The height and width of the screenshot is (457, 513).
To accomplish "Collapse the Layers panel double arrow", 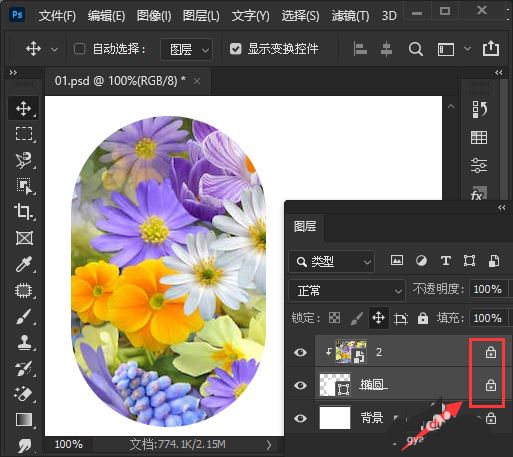I will click(x=502, y=208).
